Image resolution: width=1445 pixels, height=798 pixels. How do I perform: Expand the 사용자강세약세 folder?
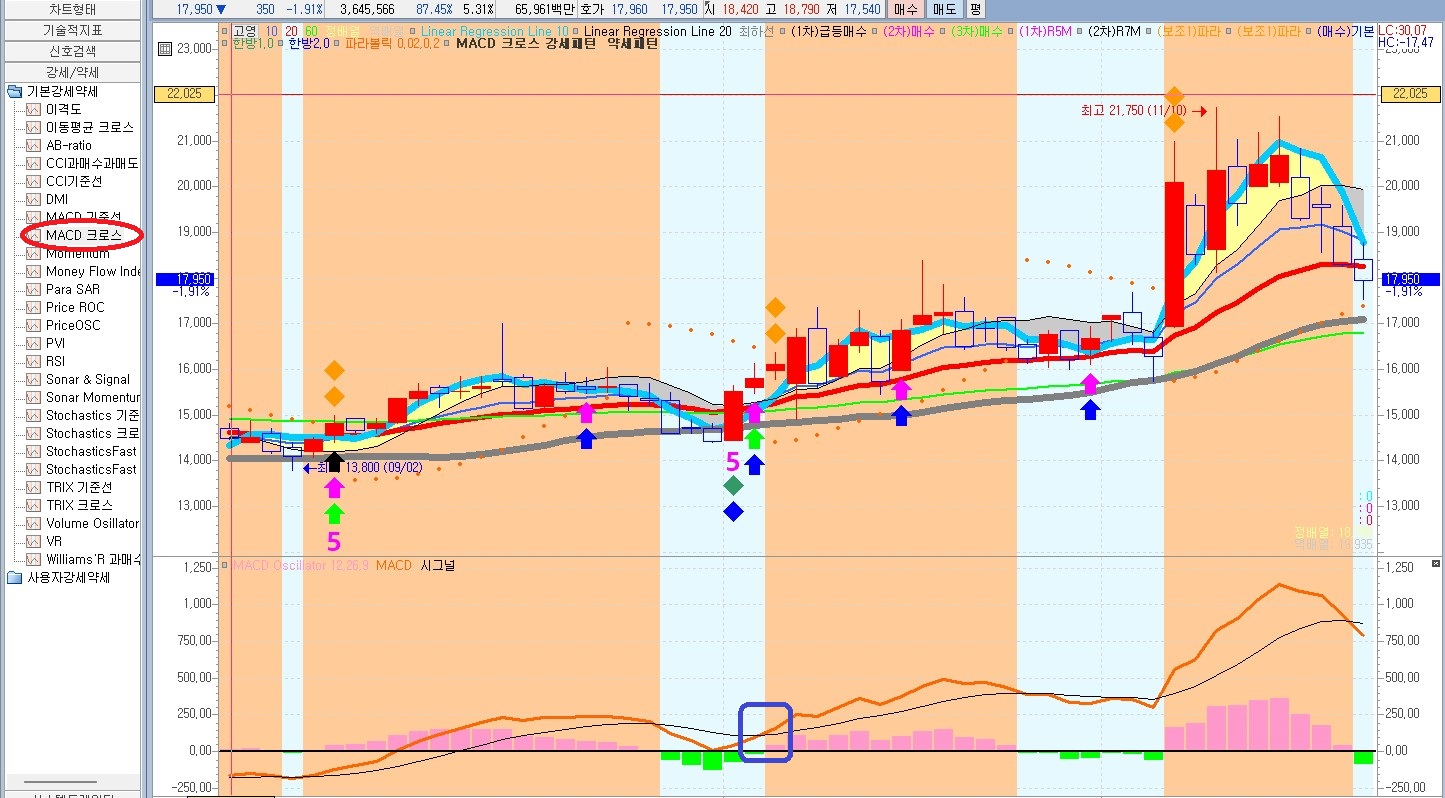[14, 578]
